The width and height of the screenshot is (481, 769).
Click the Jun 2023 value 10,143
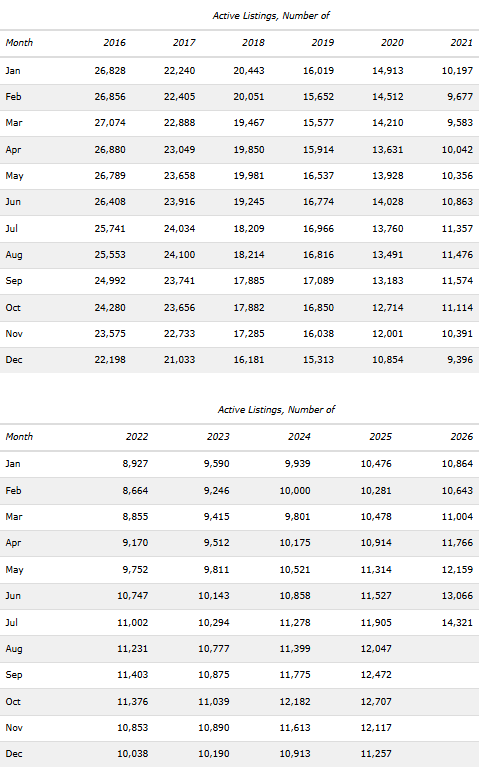coord(214,595)
